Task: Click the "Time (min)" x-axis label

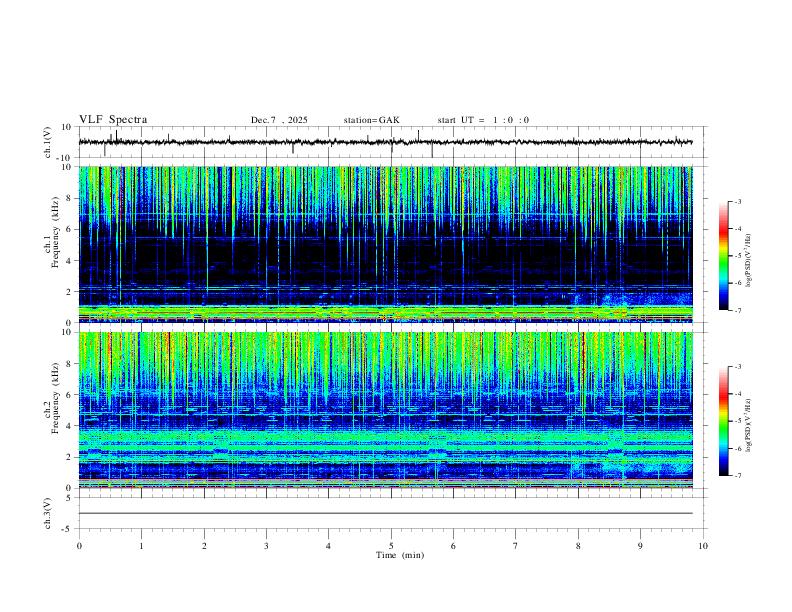Action: pos(400,555)
